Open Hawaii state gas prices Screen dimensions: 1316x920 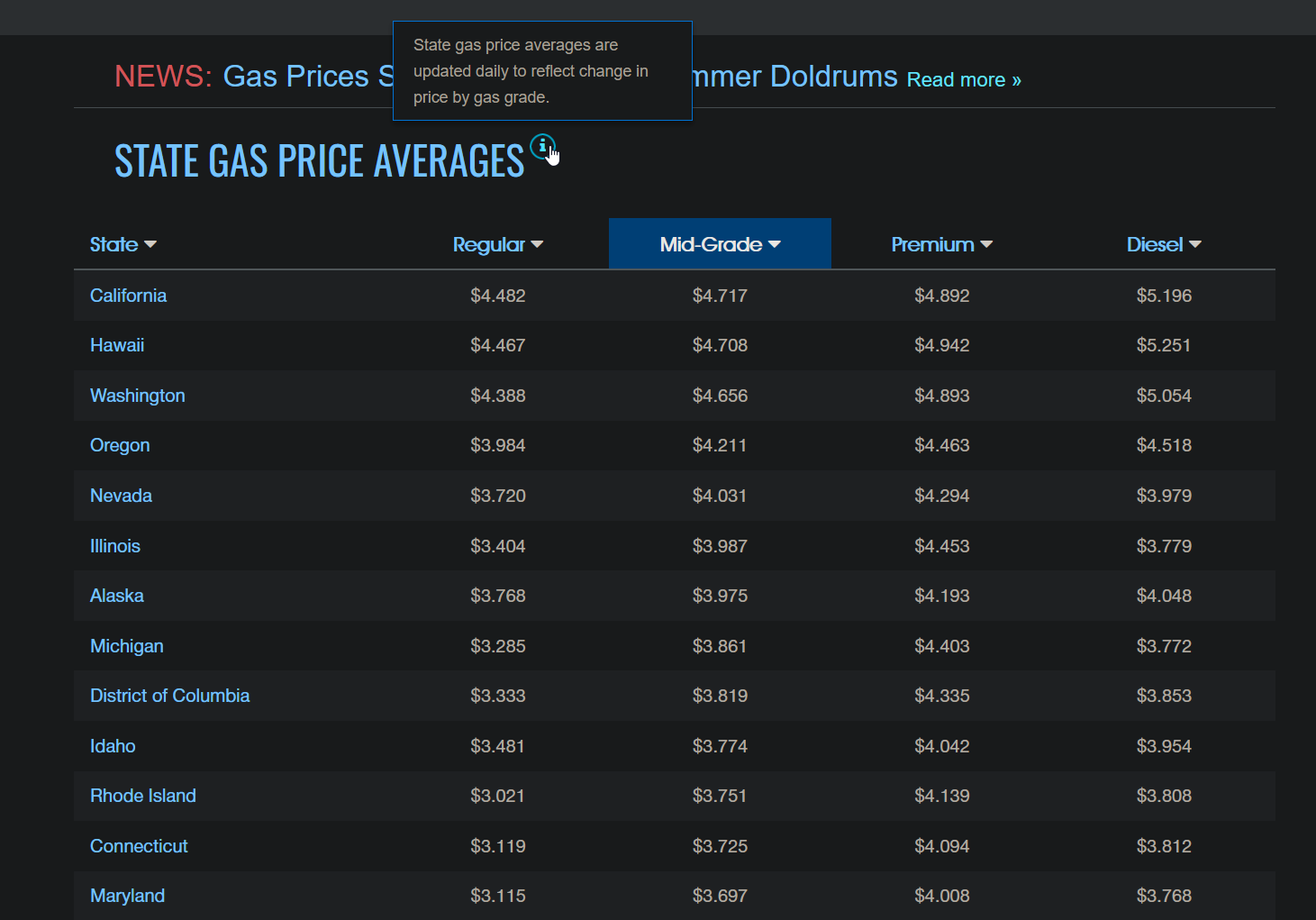coord(117,345)
